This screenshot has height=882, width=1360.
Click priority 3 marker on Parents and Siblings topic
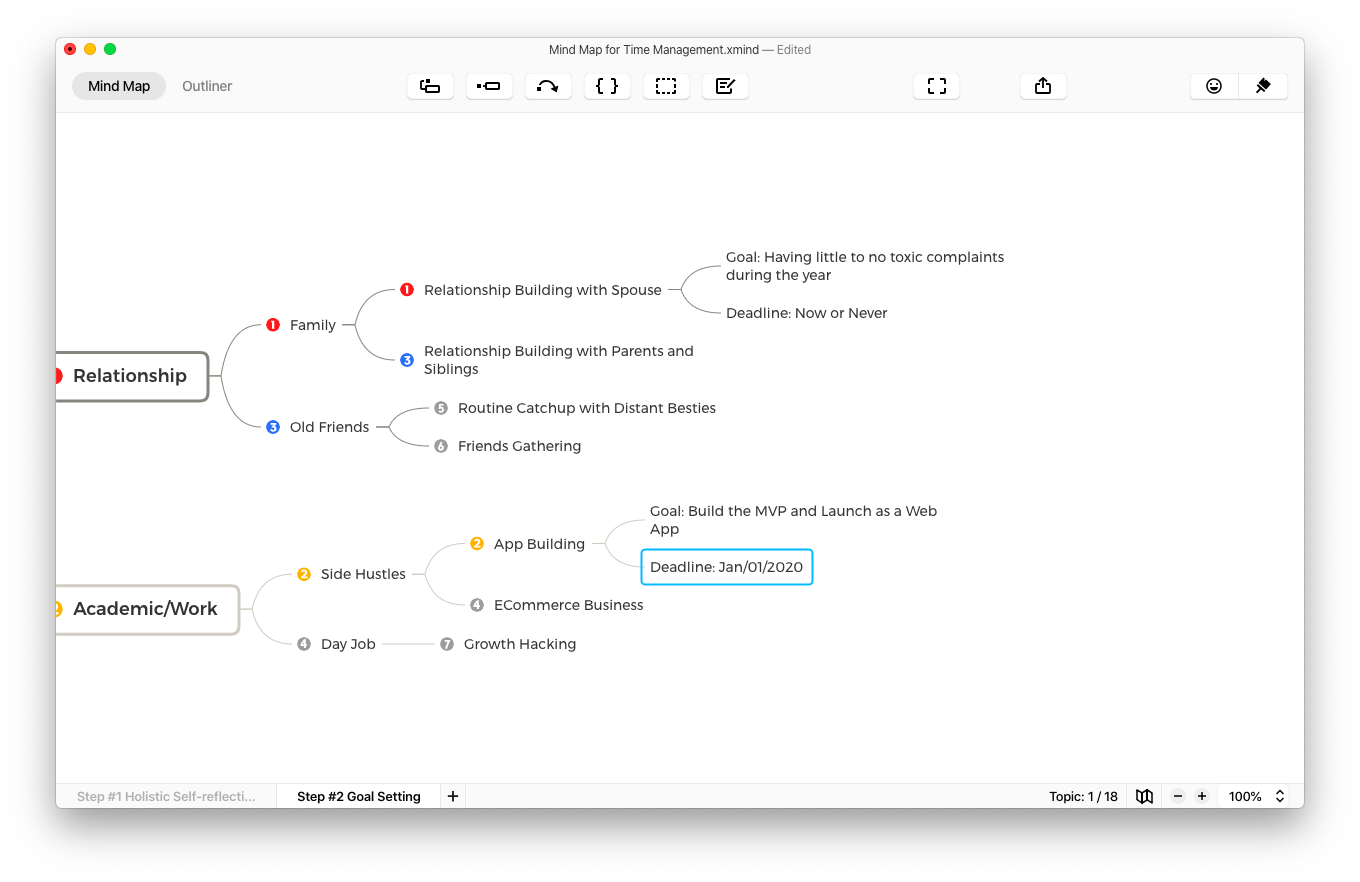407,360
